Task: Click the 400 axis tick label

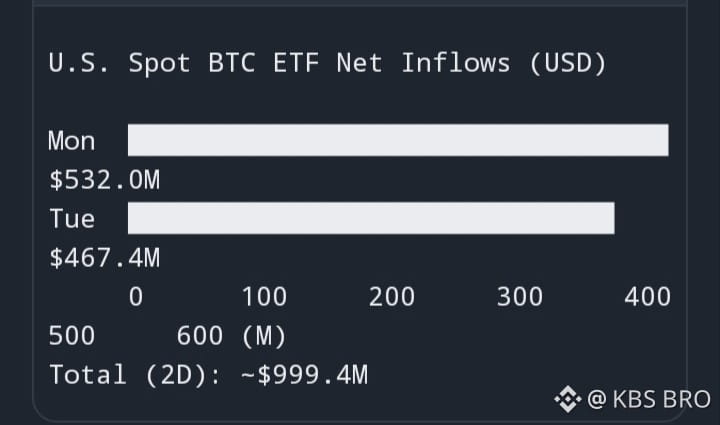Action: (x=647, y=296)
